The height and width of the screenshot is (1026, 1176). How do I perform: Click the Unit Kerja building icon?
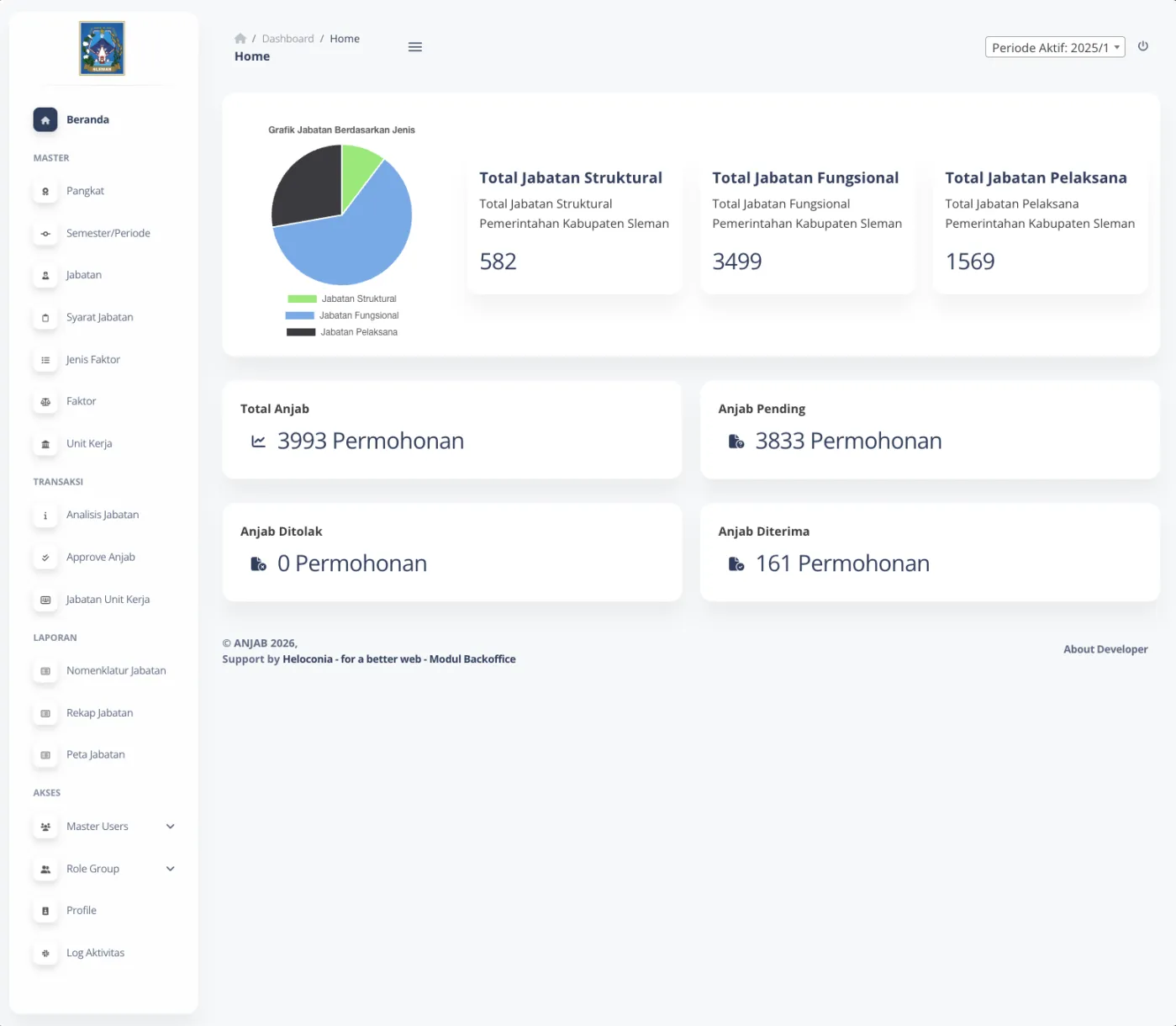tap(45, 444)
